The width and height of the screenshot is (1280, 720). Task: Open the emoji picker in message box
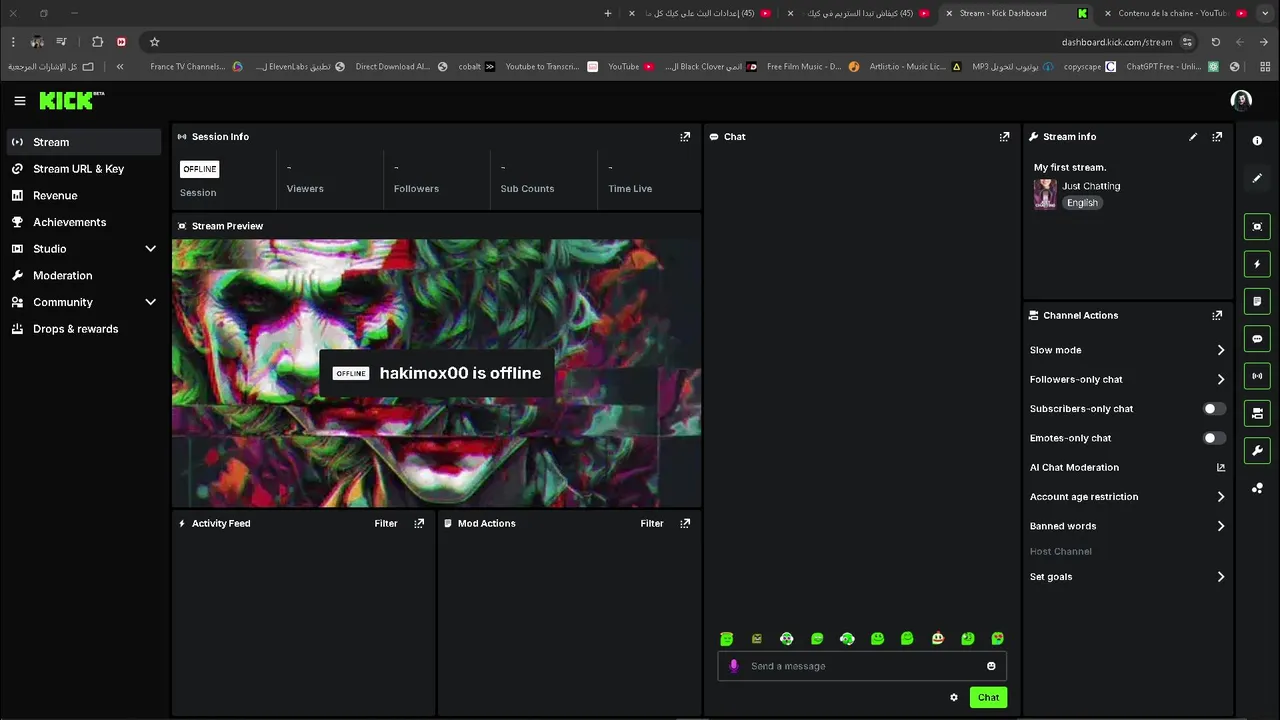click(x=991, y=666)
